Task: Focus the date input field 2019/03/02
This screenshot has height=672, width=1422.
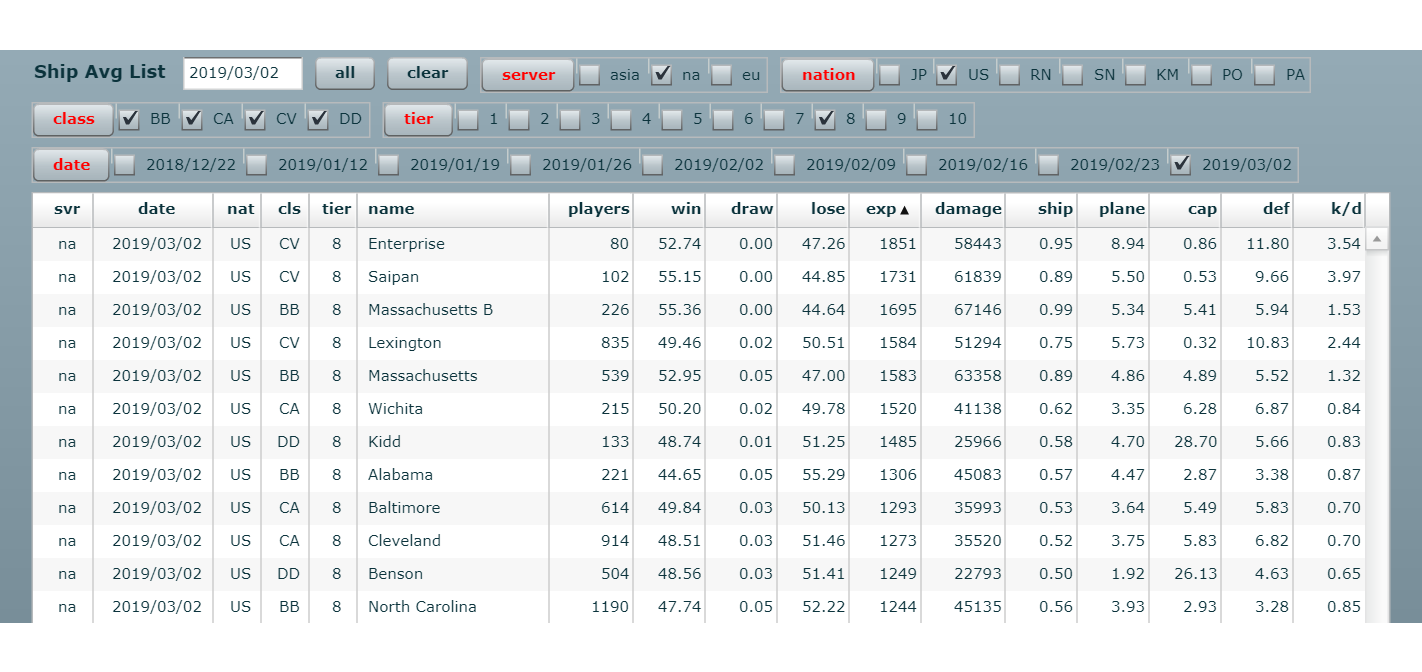Action: (x=243, y=73)
